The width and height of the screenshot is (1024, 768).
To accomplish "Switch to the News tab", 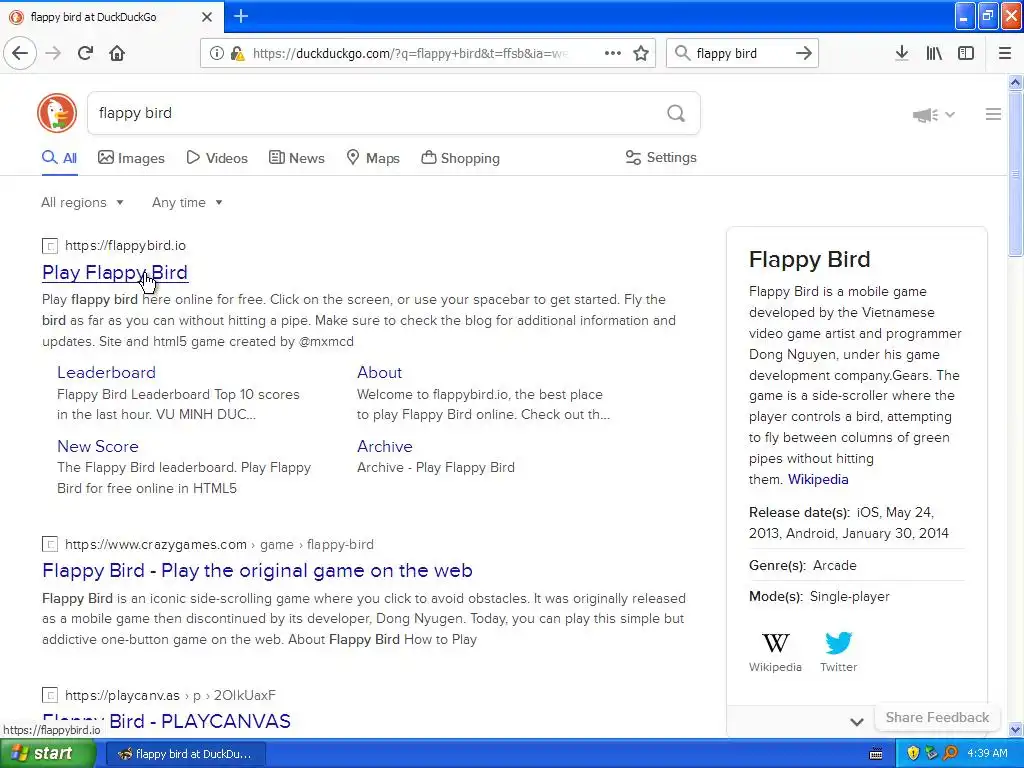I will [x=296, y=158].
